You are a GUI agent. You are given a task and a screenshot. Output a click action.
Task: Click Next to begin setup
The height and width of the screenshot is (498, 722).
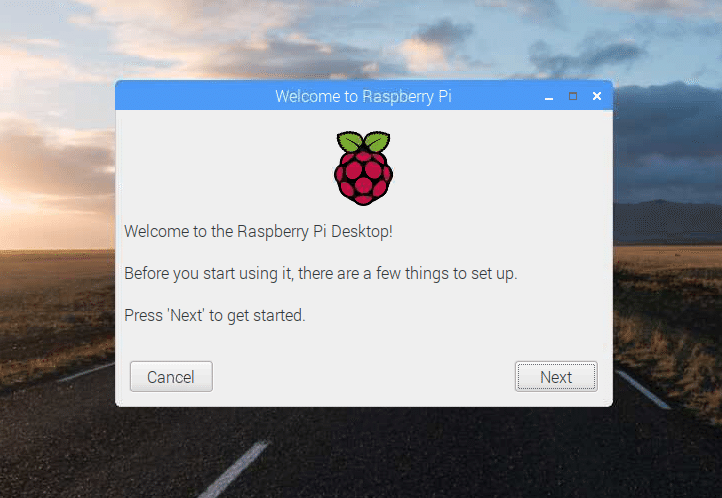tap(556, 376)
